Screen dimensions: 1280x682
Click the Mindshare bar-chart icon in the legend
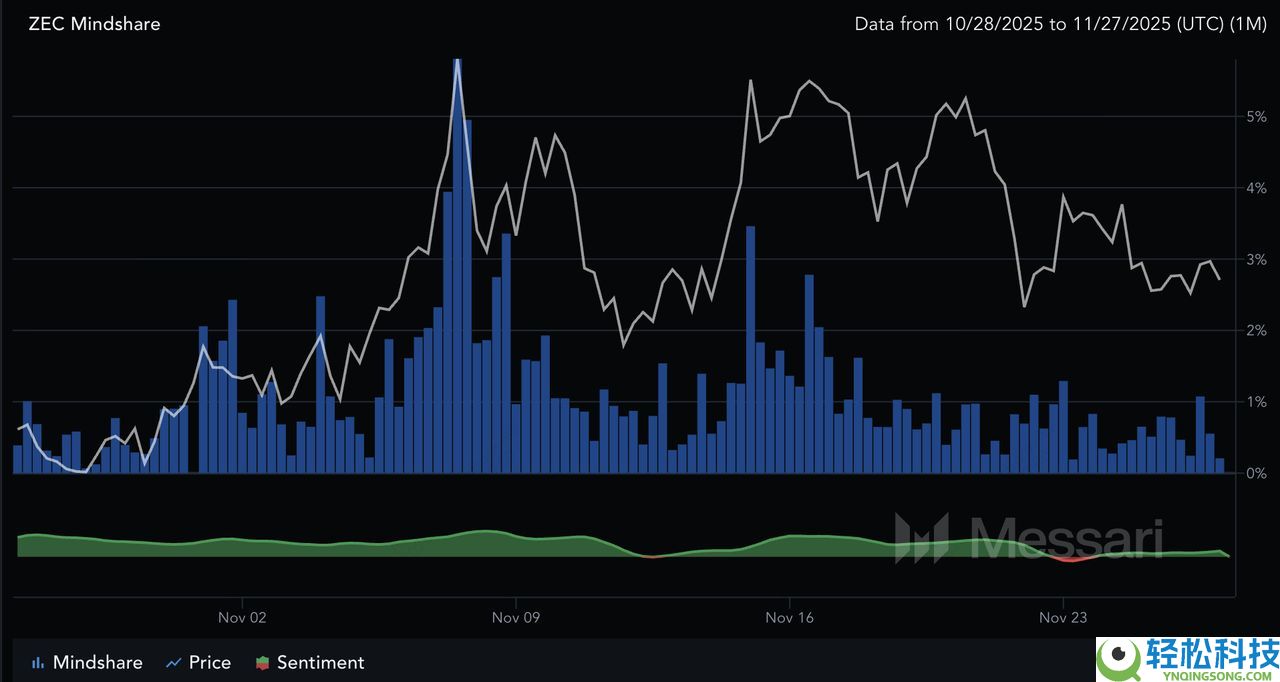pos(38,662)
